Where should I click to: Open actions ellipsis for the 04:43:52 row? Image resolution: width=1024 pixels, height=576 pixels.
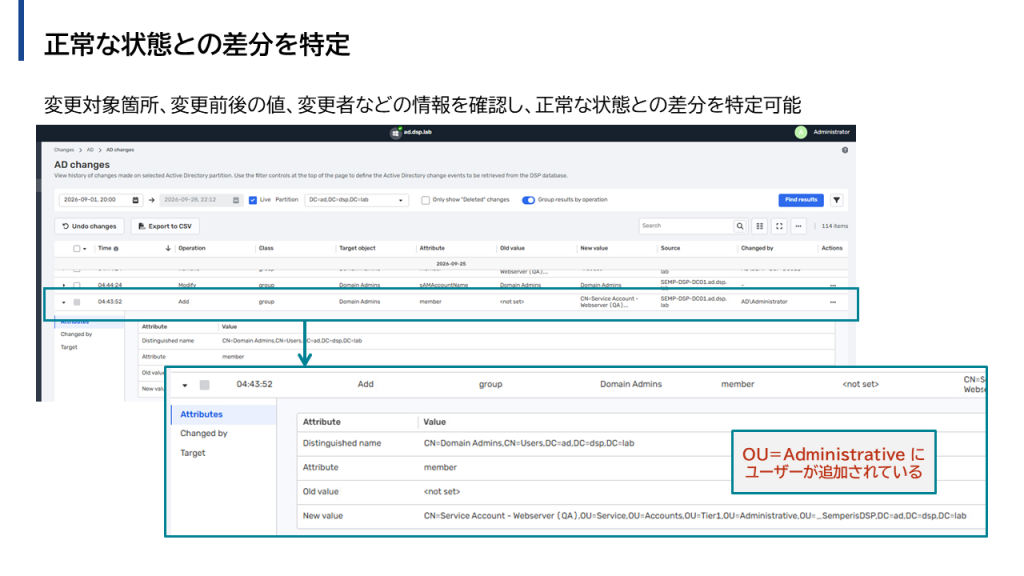click(833, 302)
